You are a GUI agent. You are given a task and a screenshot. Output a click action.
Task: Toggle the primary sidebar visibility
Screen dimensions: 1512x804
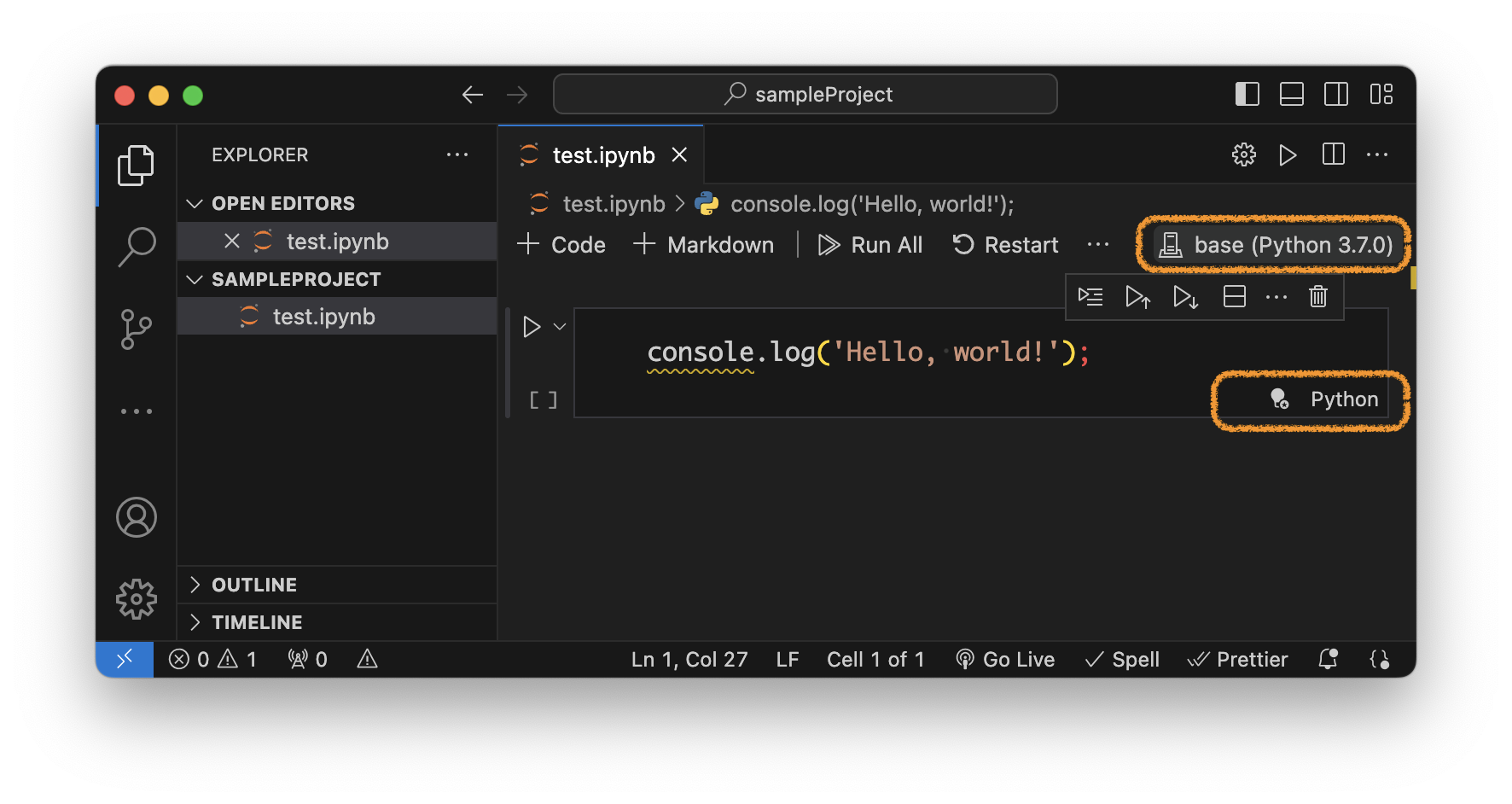point(1247,94)
